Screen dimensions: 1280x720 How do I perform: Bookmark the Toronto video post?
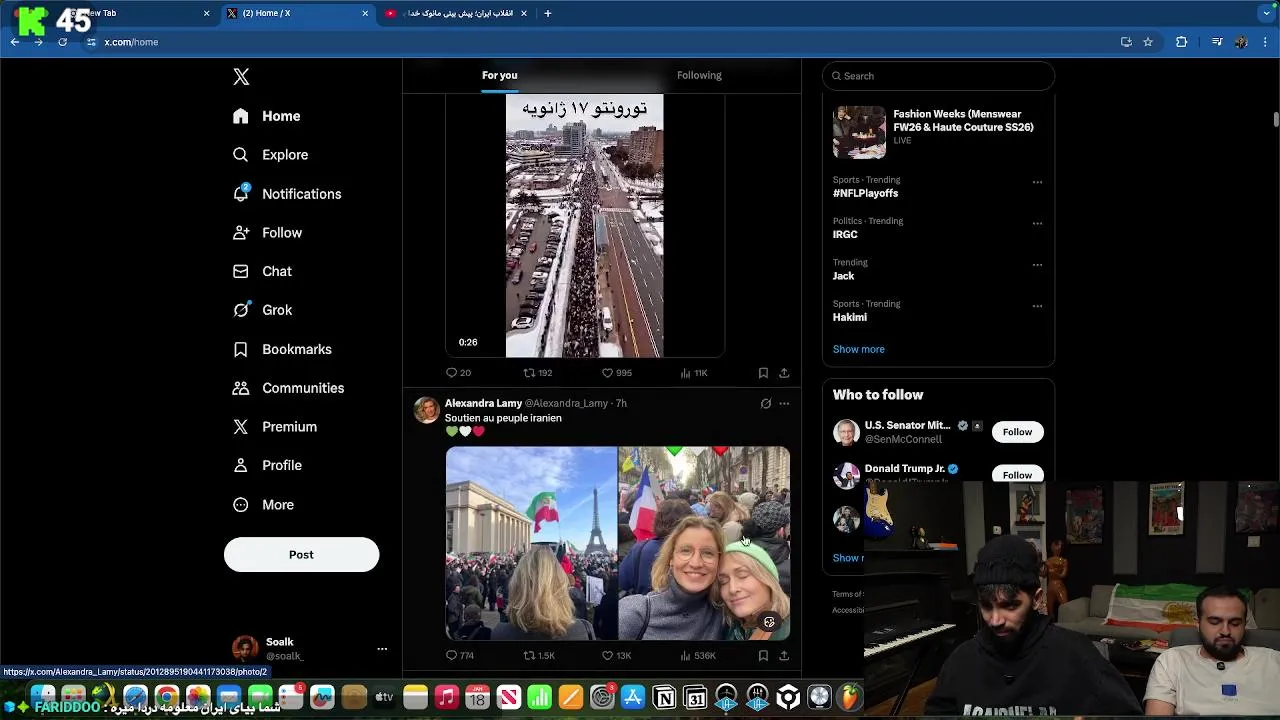point(763,373)
